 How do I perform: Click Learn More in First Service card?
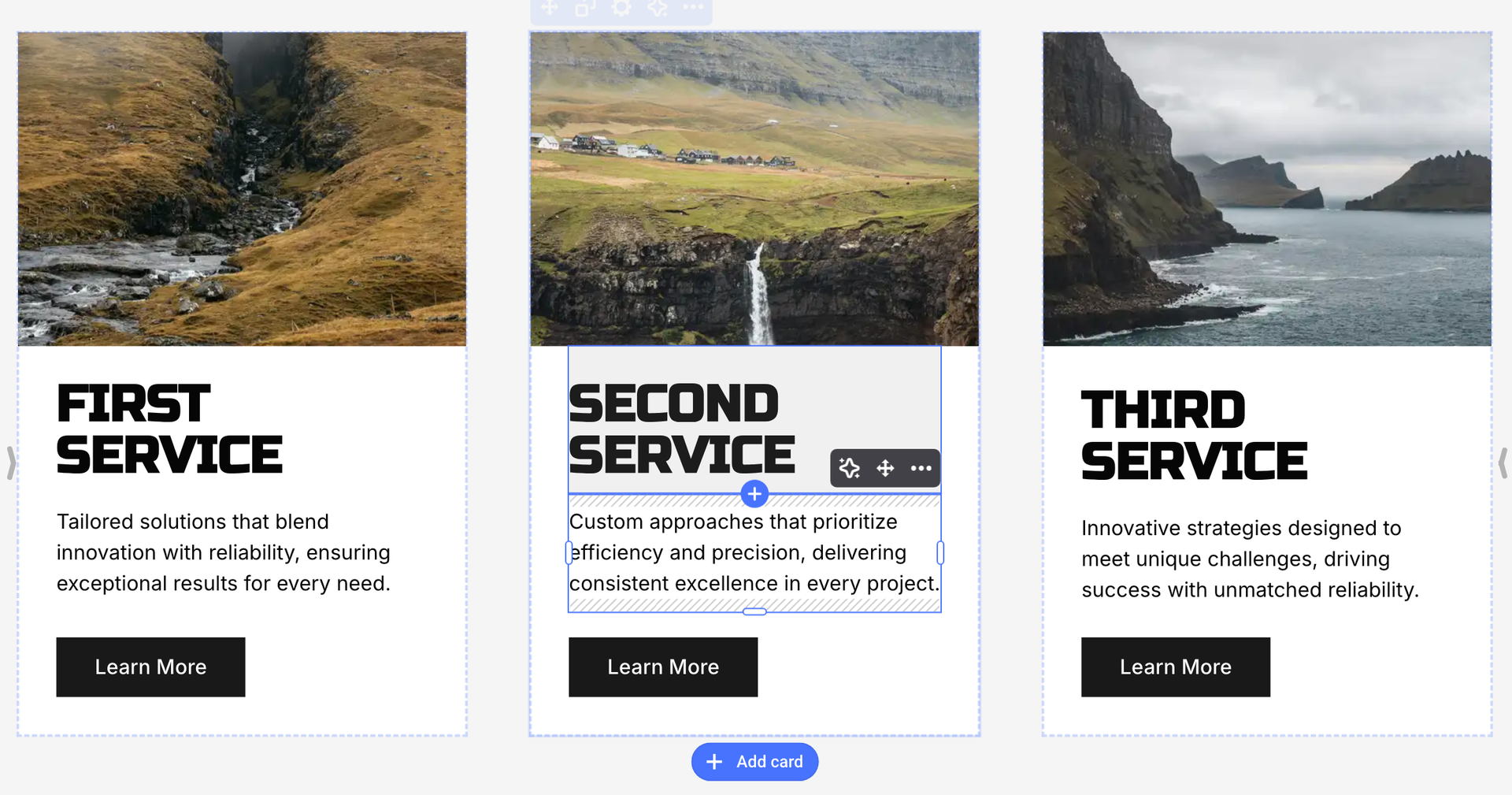[x=150, y=667]
